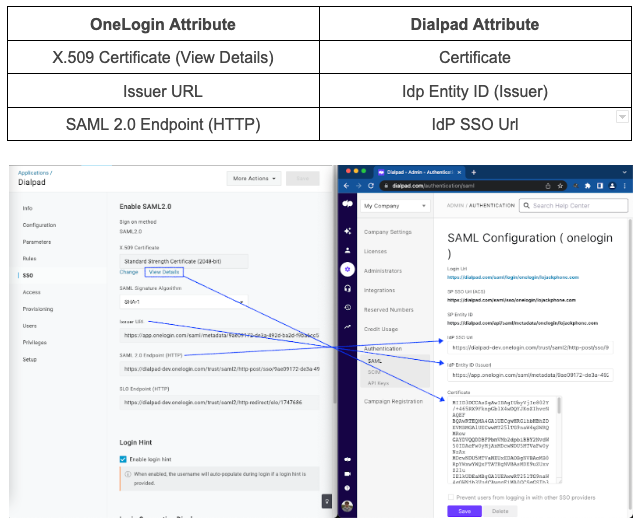
Task: Click the Dialpad logo in the dark sidebar
Action: pyautogui.click(x=347, y=203)
